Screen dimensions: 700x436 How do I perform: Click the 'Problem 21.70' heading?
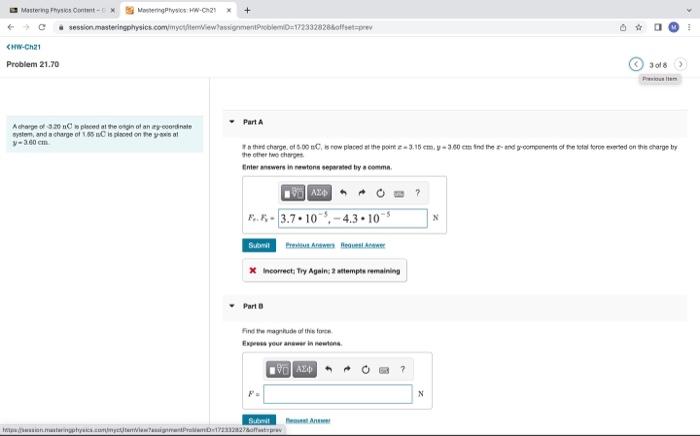tap(33, 64)
